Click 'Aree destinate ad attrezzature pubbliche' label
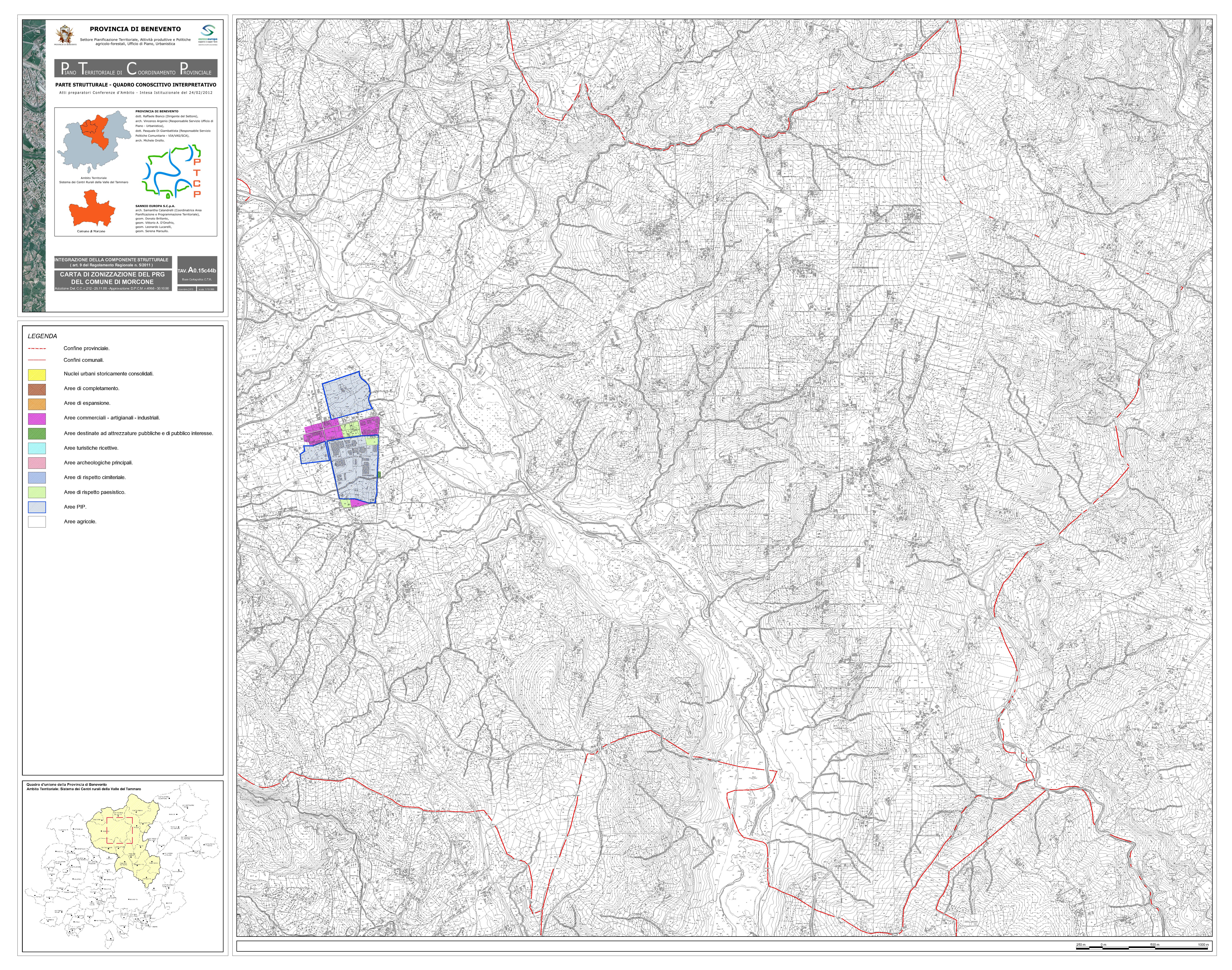This screenshot has height=970, width=1232. pos(139,433)
